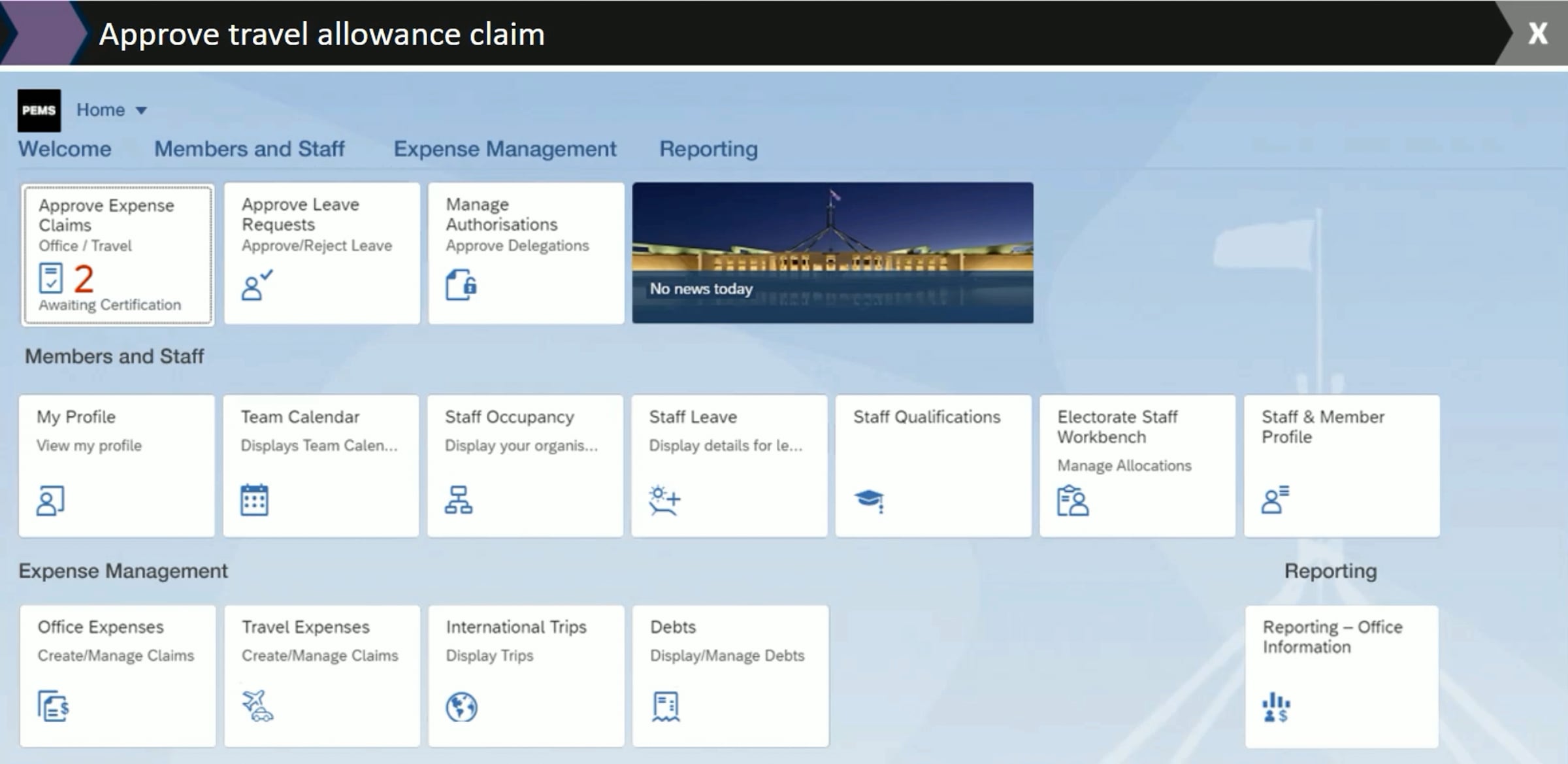The image size is (1568, 764).
Task: Open the Expense Management tab
Action: (x=504, y=149)
